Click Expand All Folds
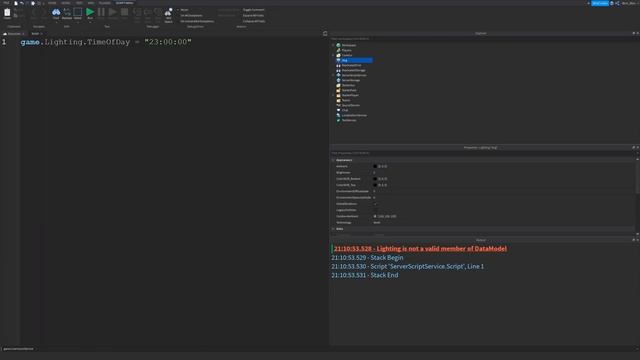 tap(253, 16)
